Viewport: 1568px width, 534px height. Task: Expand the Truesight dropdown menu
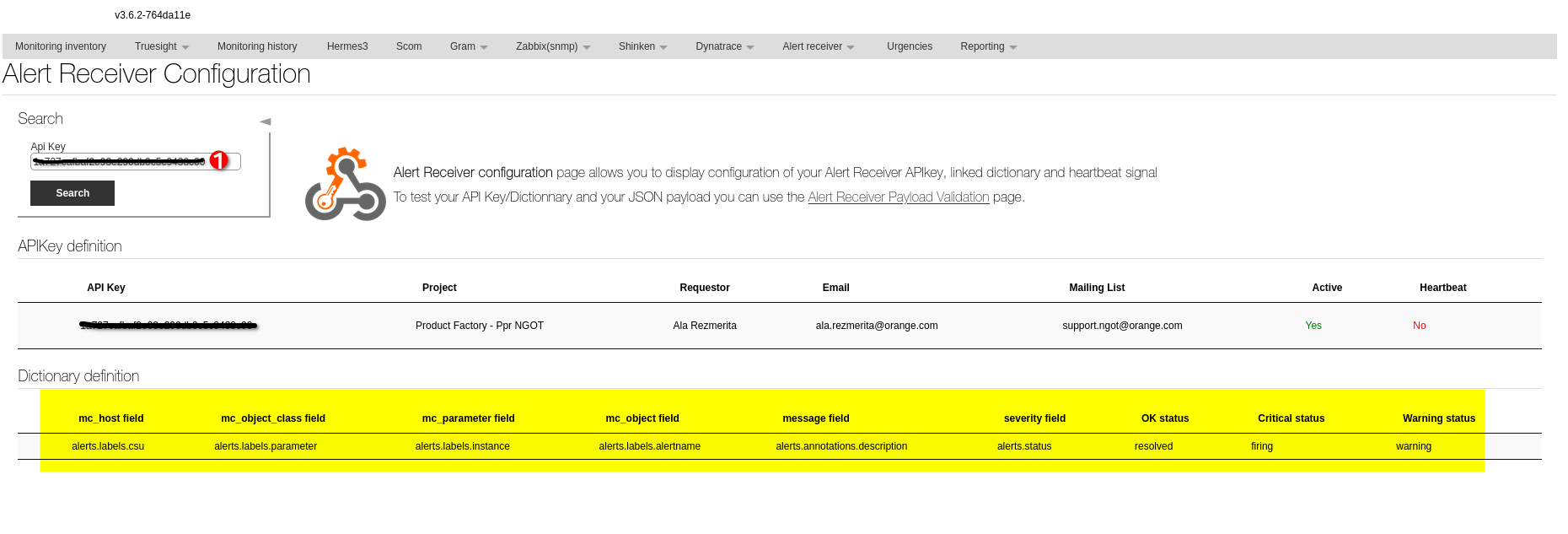coord(162,46)
